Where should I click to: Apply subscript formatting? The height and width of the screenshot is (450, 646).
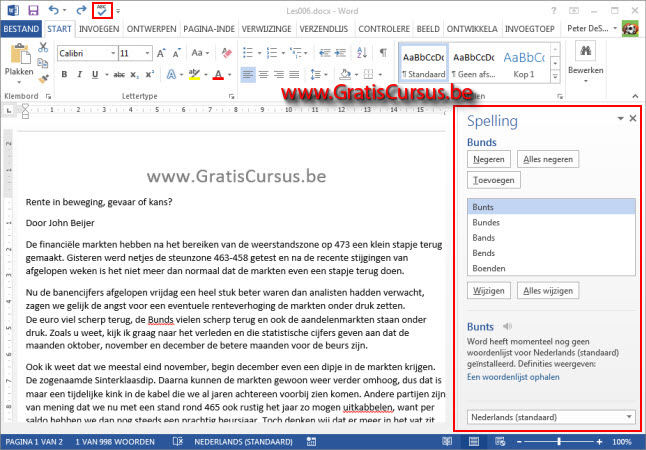click(135, 75)
